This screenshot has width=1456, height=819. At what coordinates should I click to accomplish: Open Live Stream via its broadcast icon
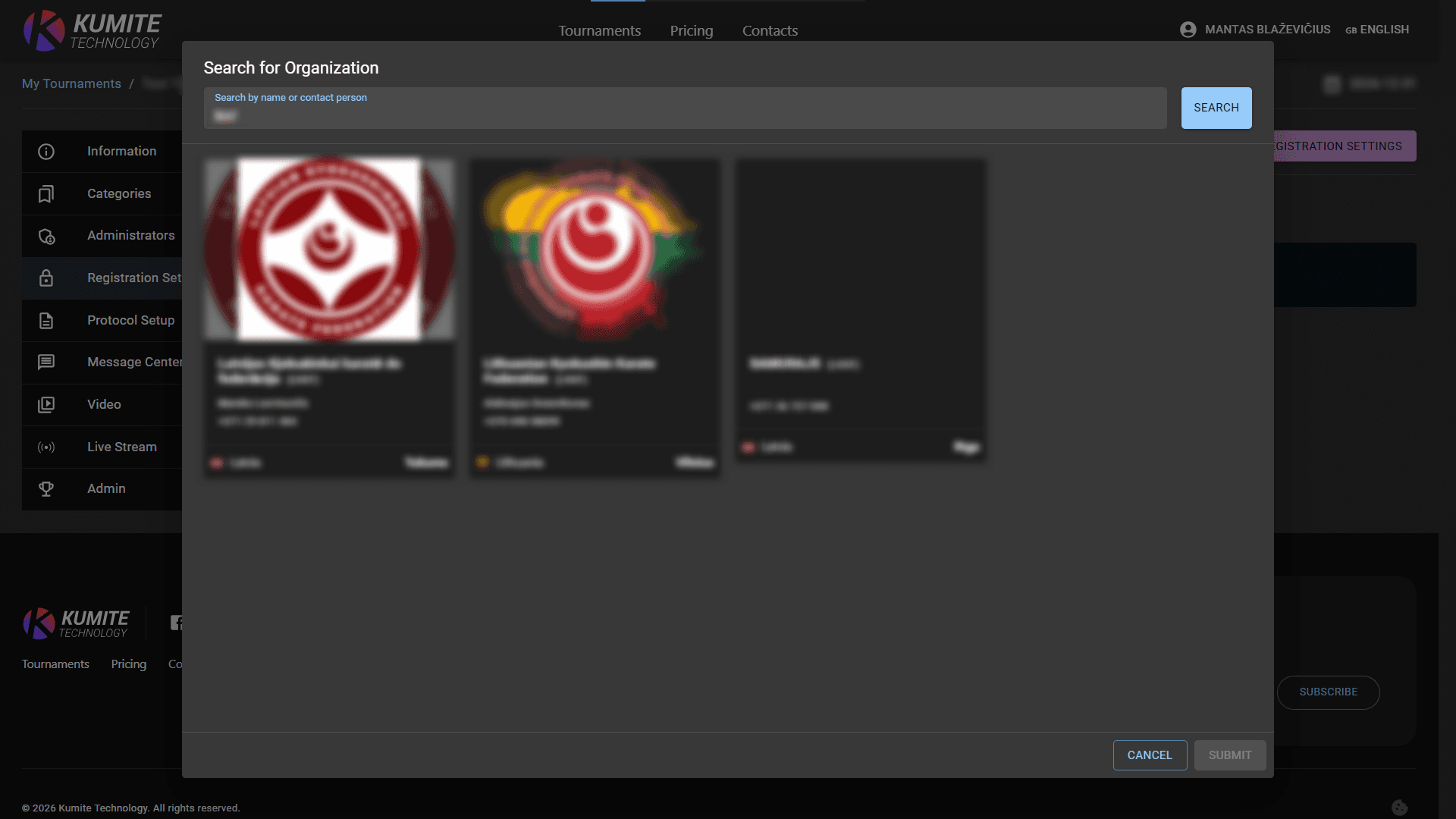(46, 447)
